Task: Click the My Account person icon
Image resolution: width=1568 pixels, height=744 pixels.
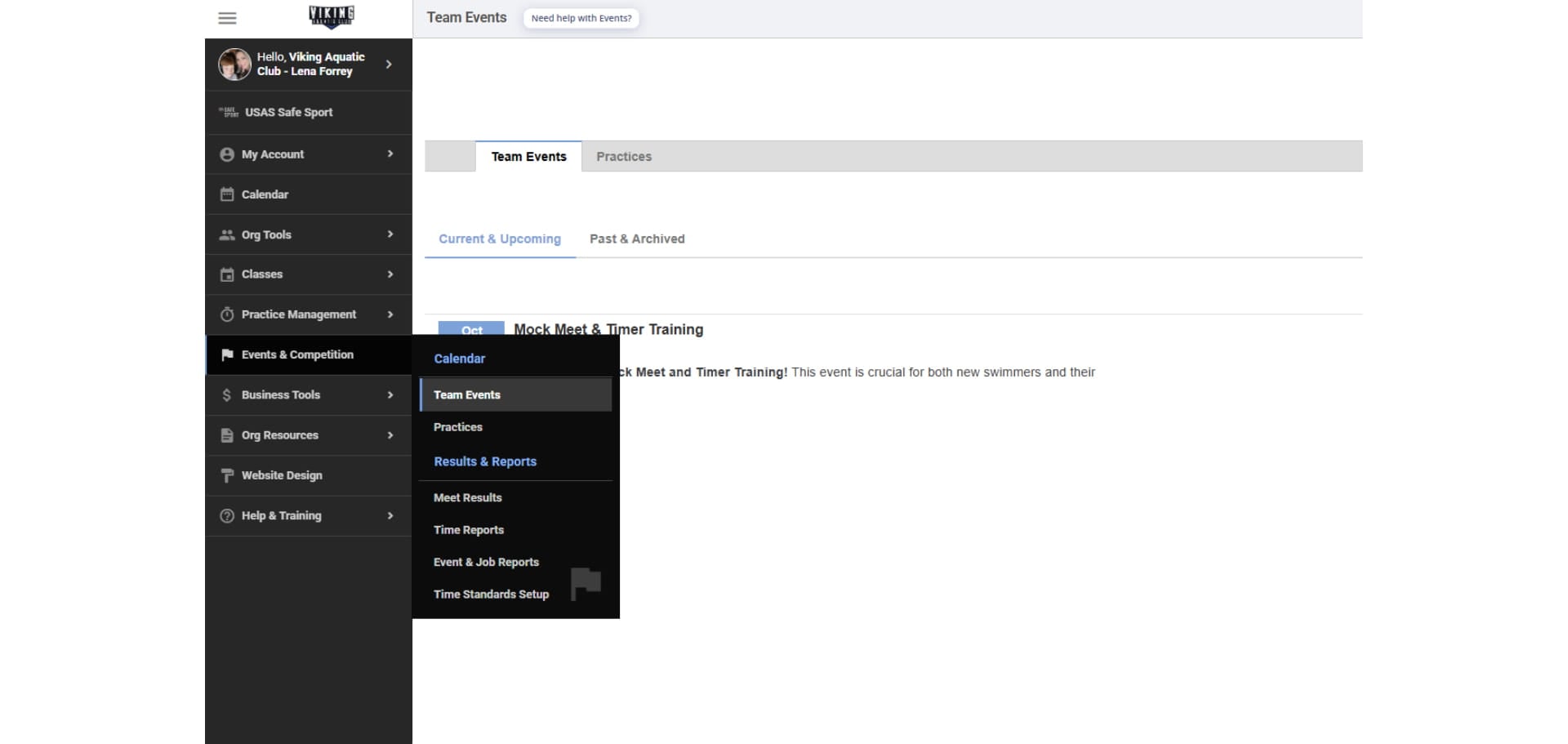Action: click(227, 154)
